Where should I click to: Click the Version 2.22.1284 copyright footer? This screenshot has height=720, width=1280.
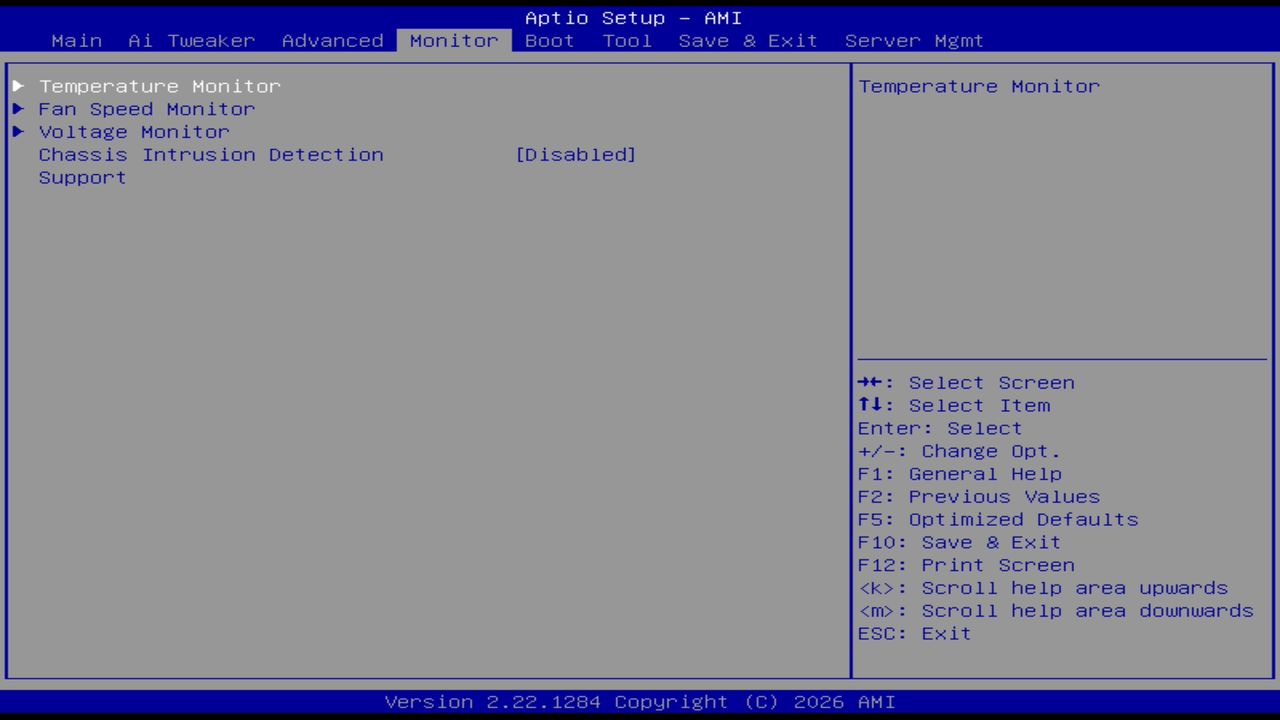[640, 702]
